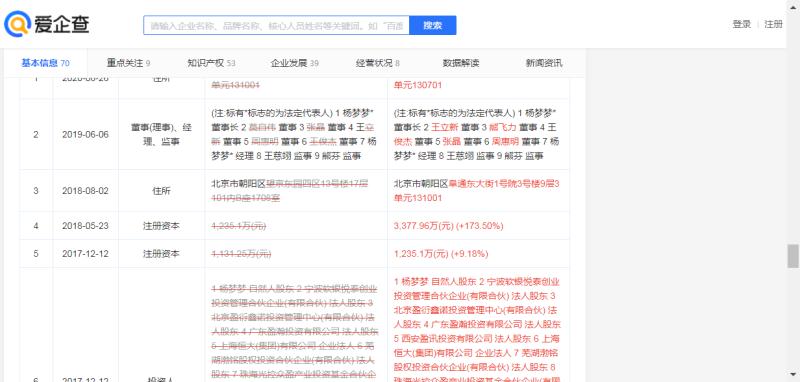Switch to 基本信息 tab
Image resolution: width=800 pixels, height=382 pixels.
[x=45, y=63]
